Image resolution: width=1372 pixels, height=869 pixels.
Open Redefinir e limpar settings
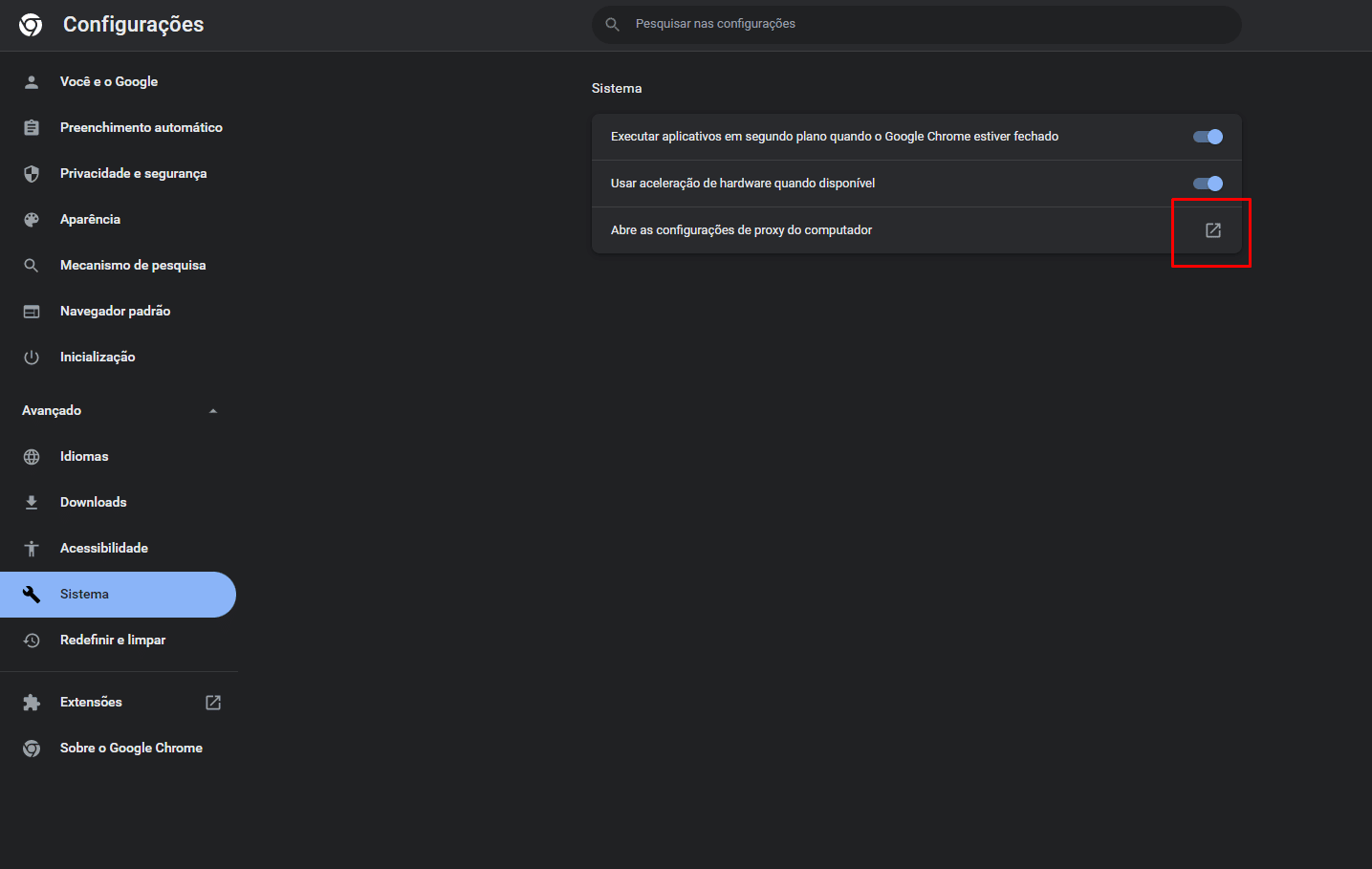tap(112, 640)
